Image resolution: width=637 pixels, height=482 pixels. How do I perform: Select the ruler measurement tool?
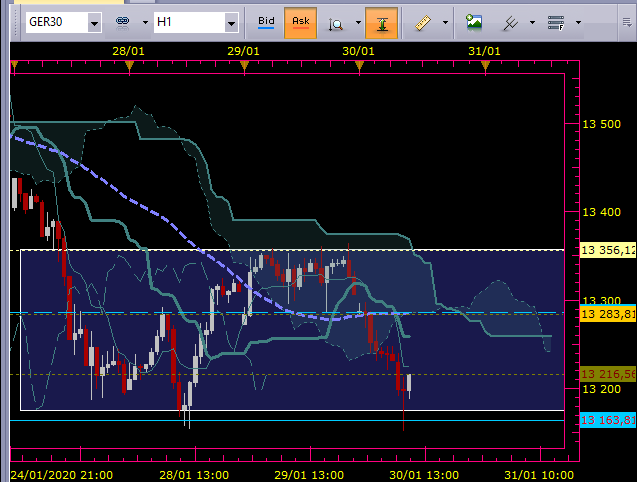tap(423, 23)
